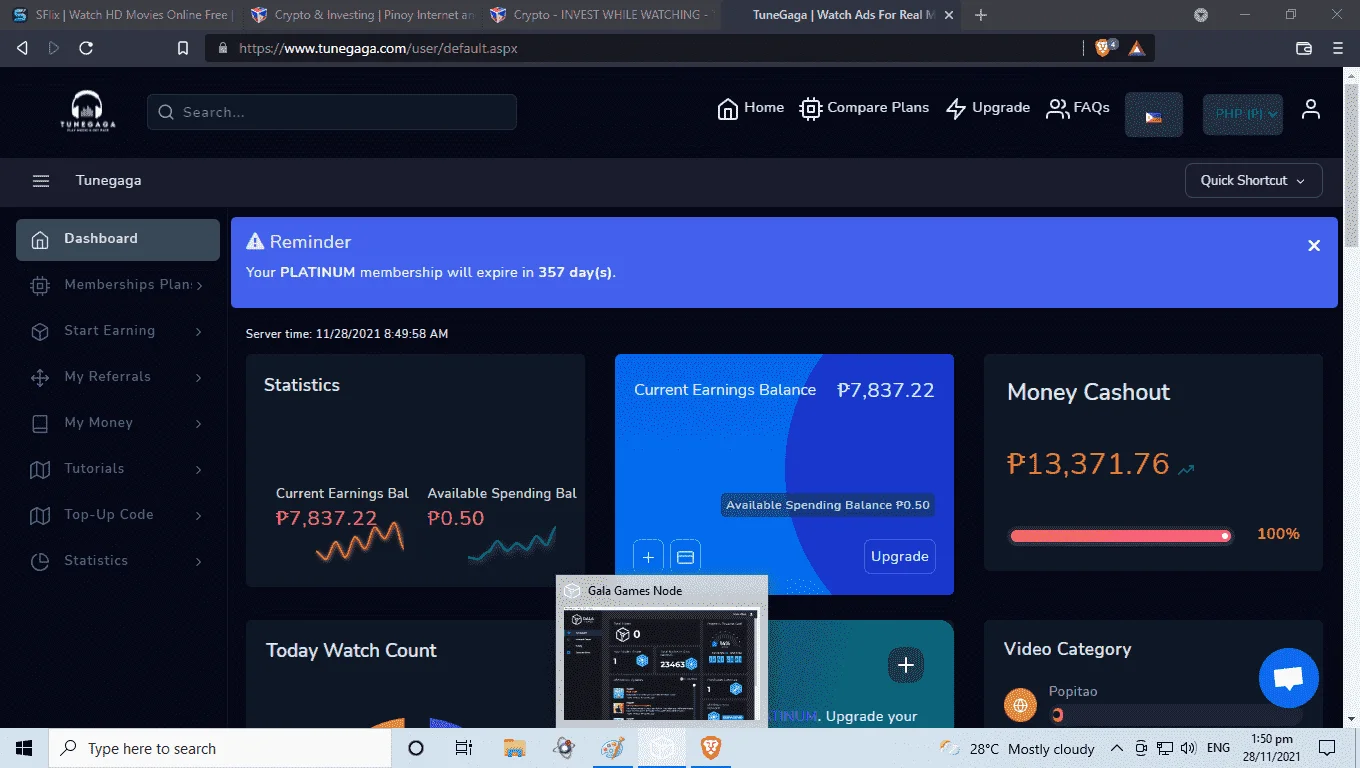Switch to Crypto - INVEST WHILE WATCHING tab
Image resolution: width=1360 pixels, height=768 pixels.
click(x=600, y=15)
